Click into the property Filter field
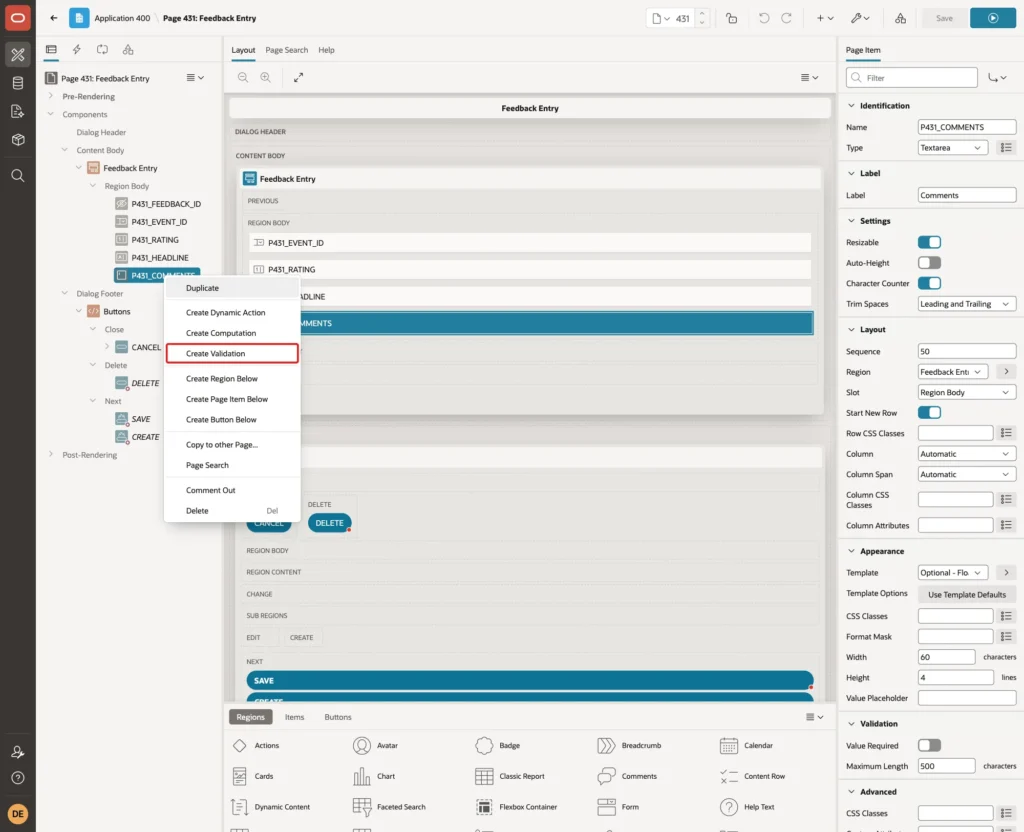This screenshot has height=832, width=1024. (911, 78)
